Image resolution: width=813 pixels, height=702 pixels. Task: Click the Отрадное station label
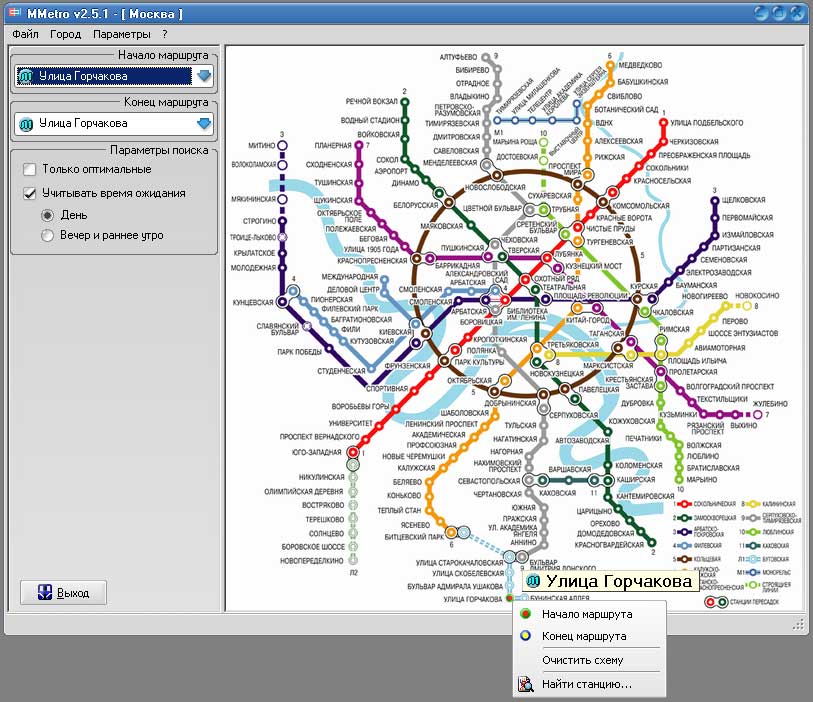click(472, 83)
